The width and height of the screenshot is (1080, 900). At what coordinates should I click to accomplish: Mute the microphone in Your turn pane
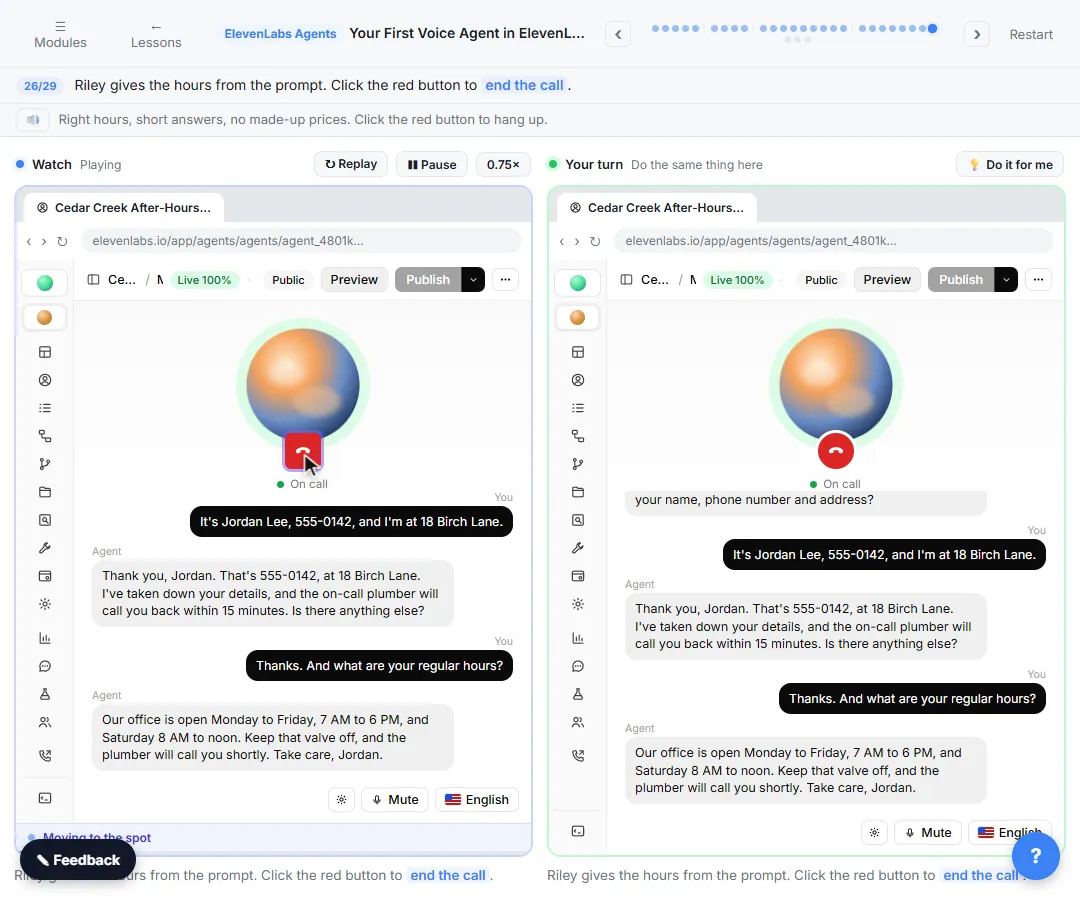point(927,833)
